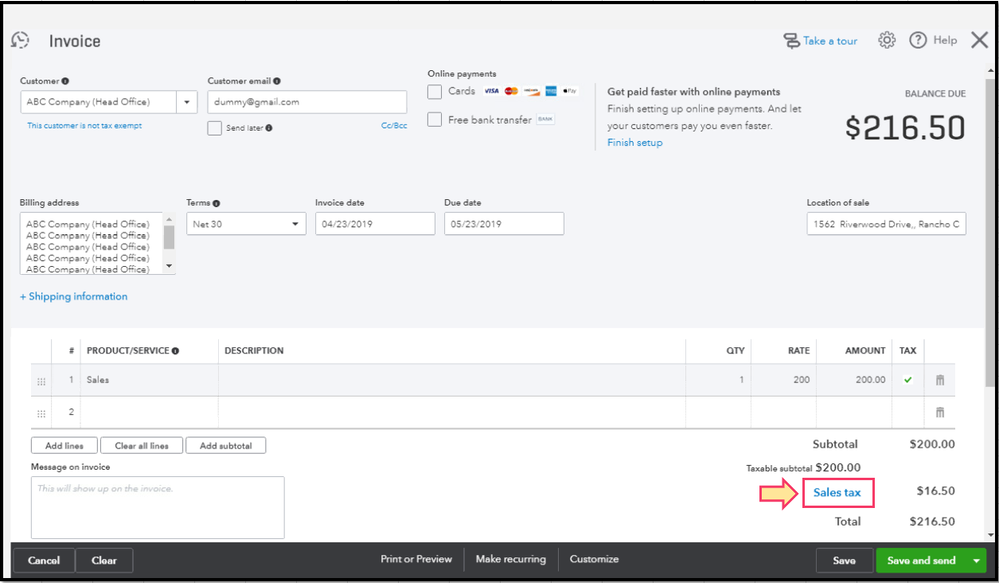Expand the Customer dropdown

pos(187,102)
